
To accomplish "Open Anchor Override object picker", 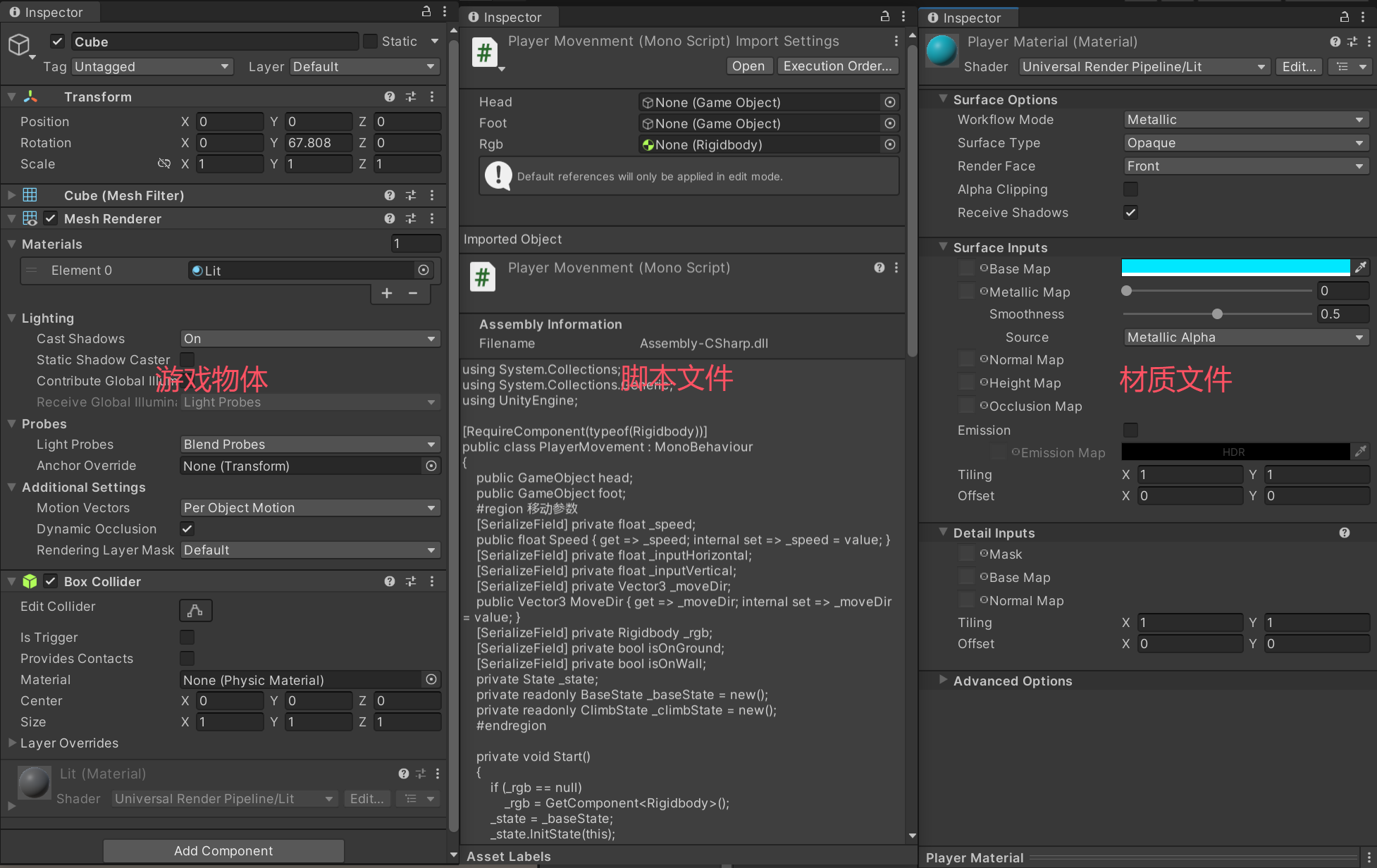I will click(x=431, y=466).
